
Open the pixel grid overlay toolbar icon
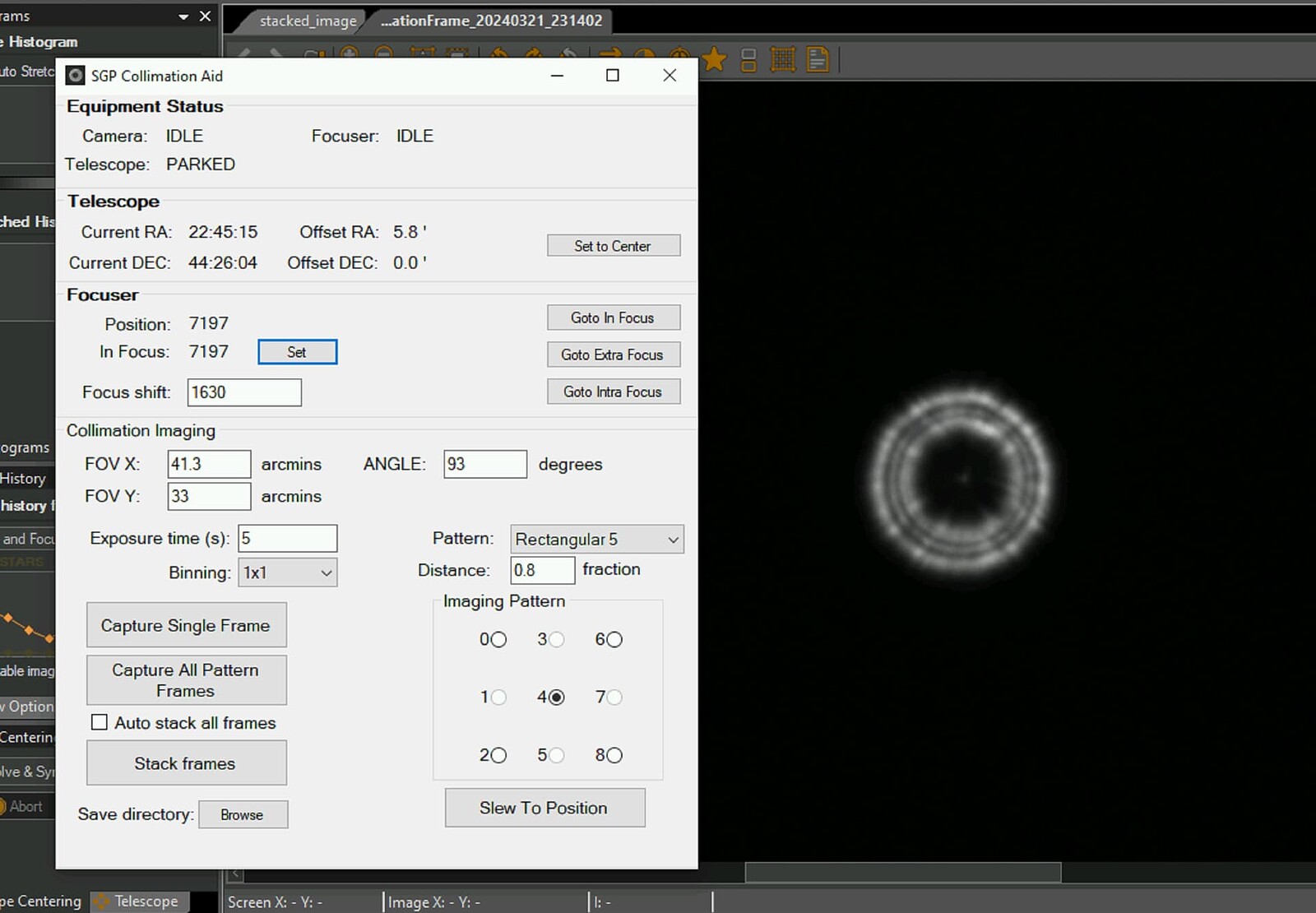782,59
